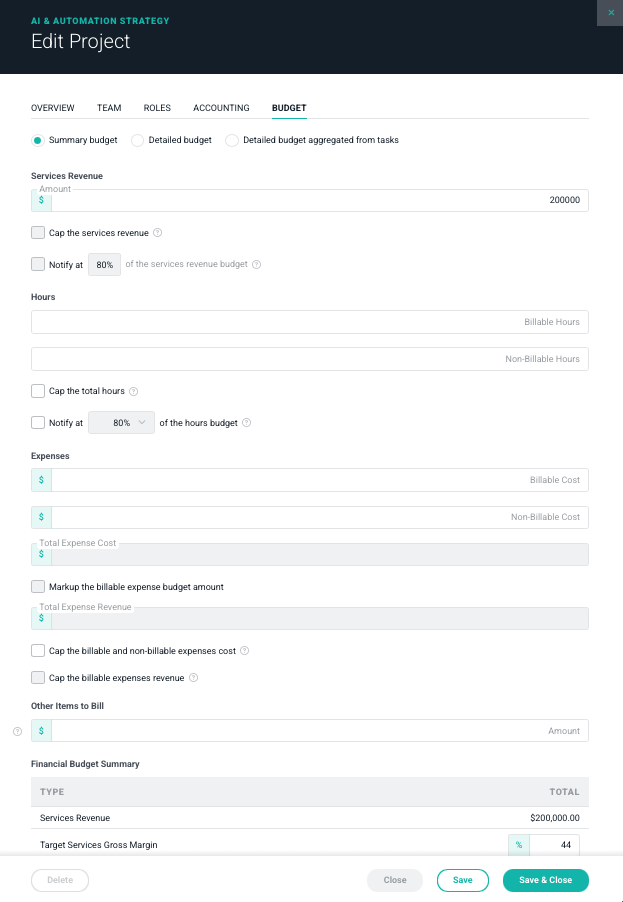The width and height of the screenshot is (623, 902).
Task: Close the Edit Project dialog with X
Action: point(611,12)
